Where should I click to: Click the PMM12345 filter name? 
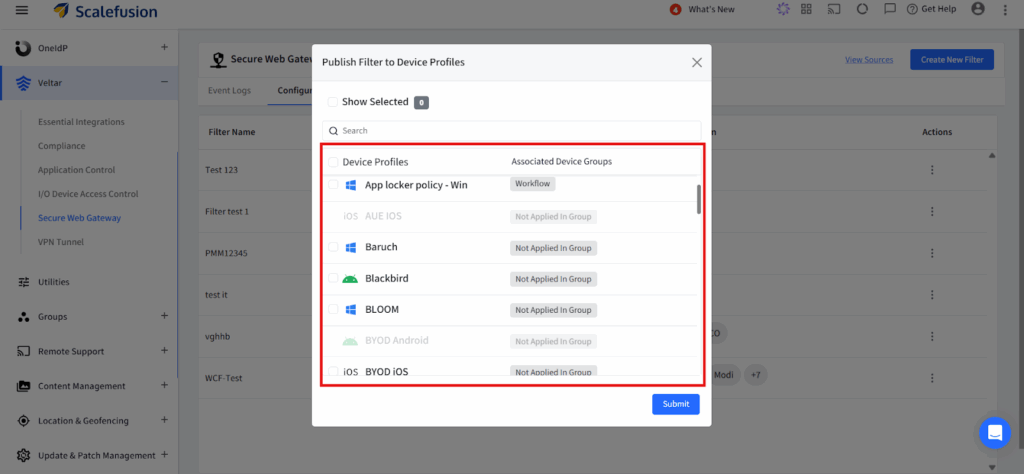coord(226,252)
